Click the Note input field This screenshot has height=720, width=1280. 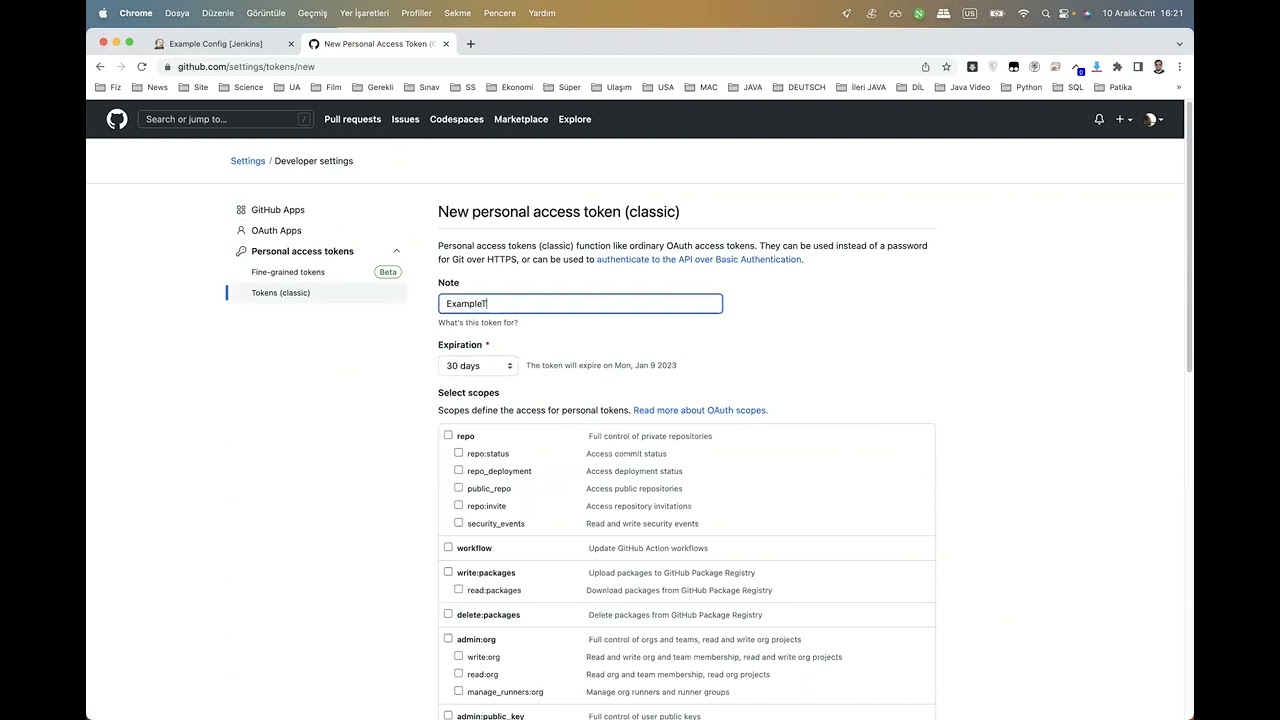click(x=580, y=303)
